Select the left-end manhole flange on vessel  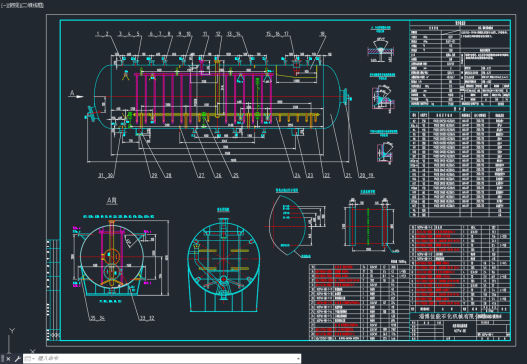click(x=91, y=113)
